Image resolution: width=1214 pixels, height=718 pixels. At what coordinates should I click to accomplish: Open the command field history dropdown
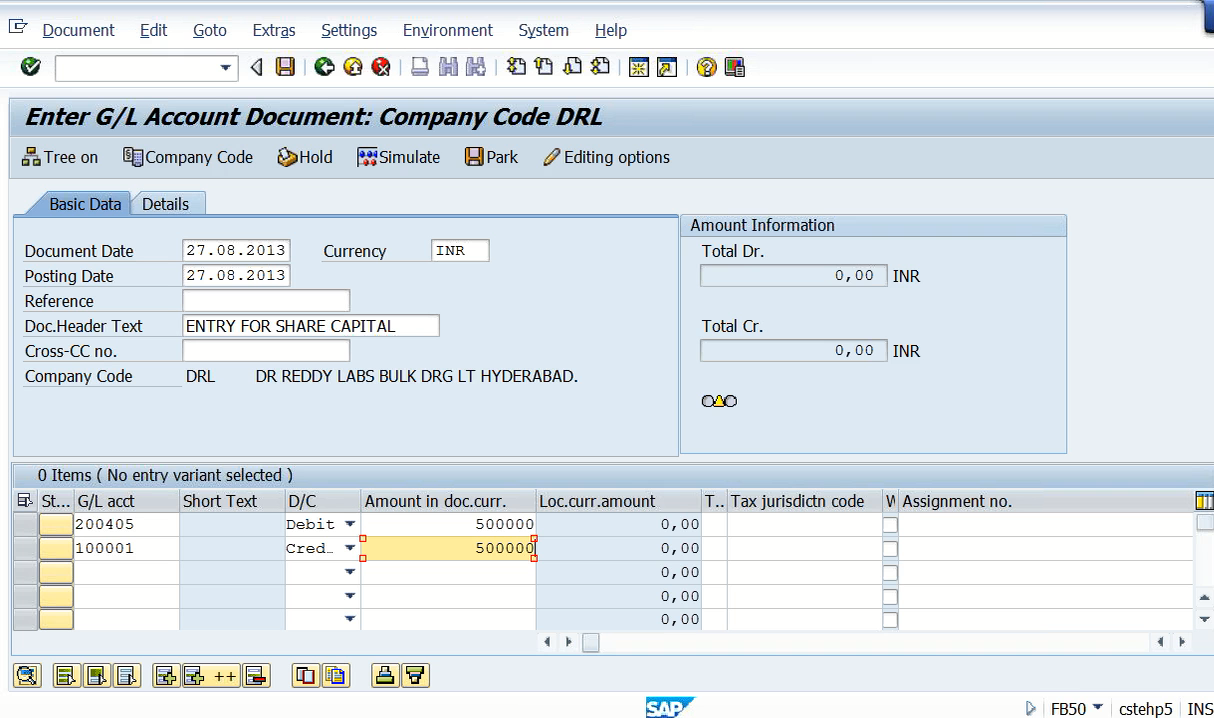click(226, 68)
